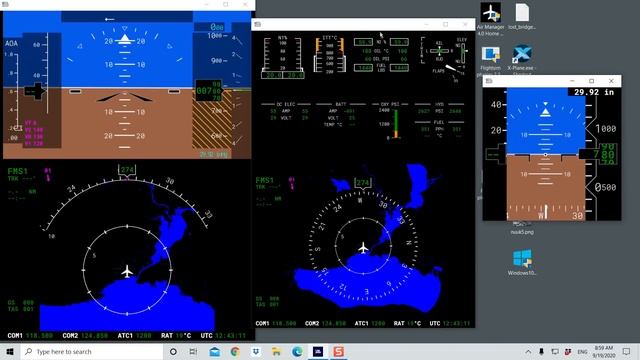Click the heading strip W marker in standby window
Image resolution: width=640 pixels, height=360 pixels.
click(x=542, y=215)
